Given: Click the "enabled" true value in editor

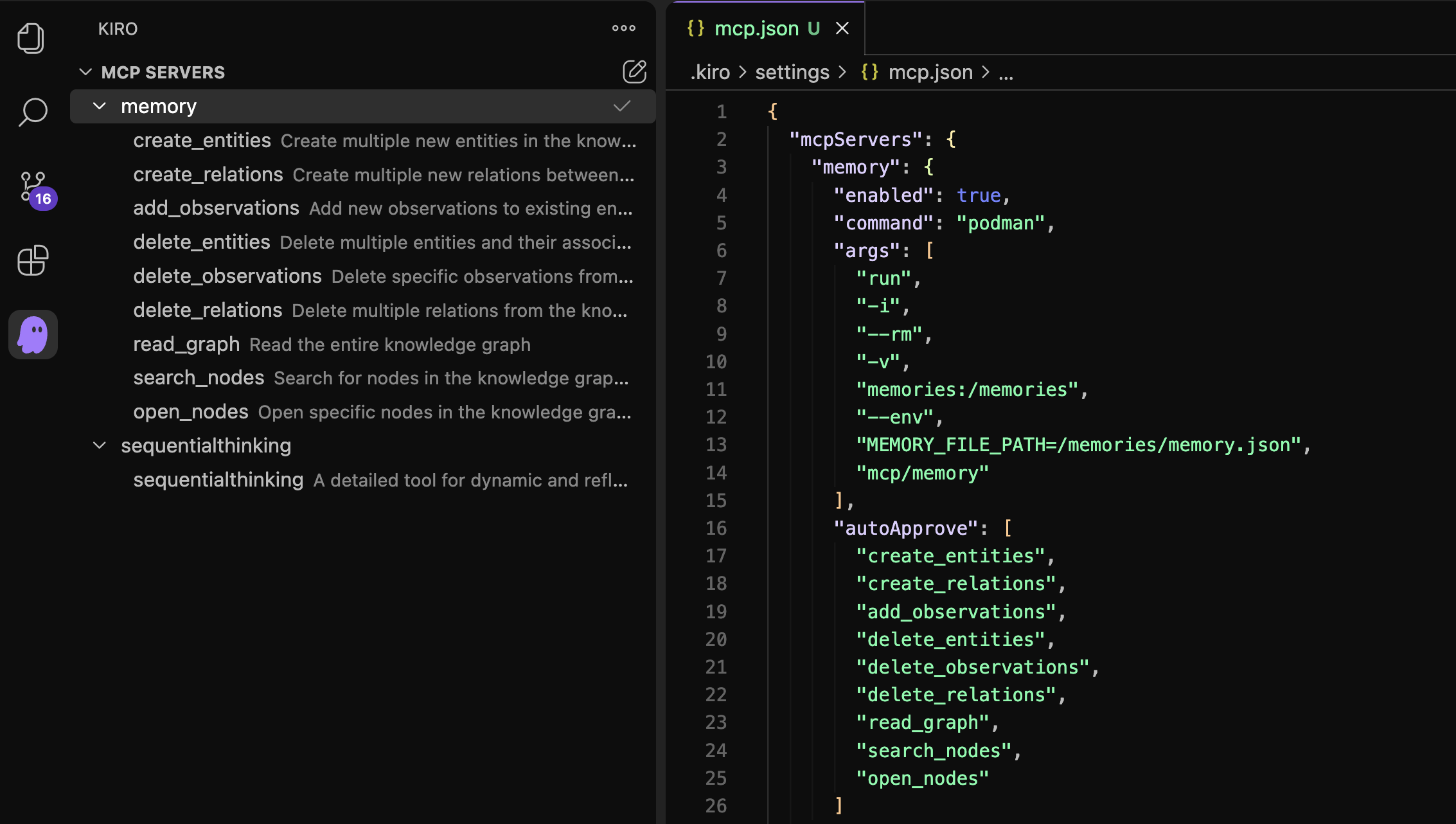Looking at the screenshot, I should [x=979, y=195].
